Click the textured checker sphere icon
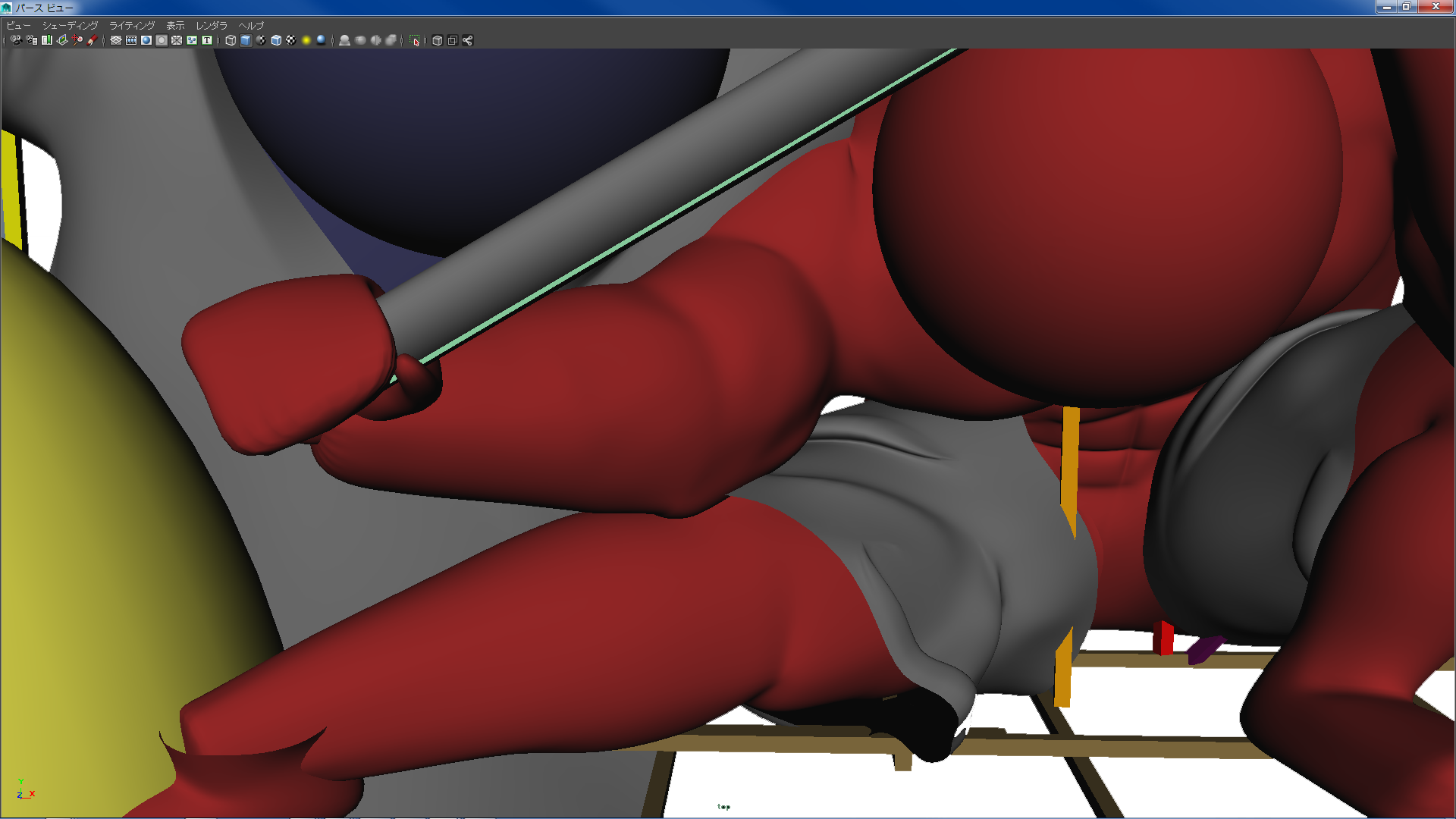Image resolution: width=1456 pixels, height=819 pixels. pyautogui.click(x=291, y=40)
